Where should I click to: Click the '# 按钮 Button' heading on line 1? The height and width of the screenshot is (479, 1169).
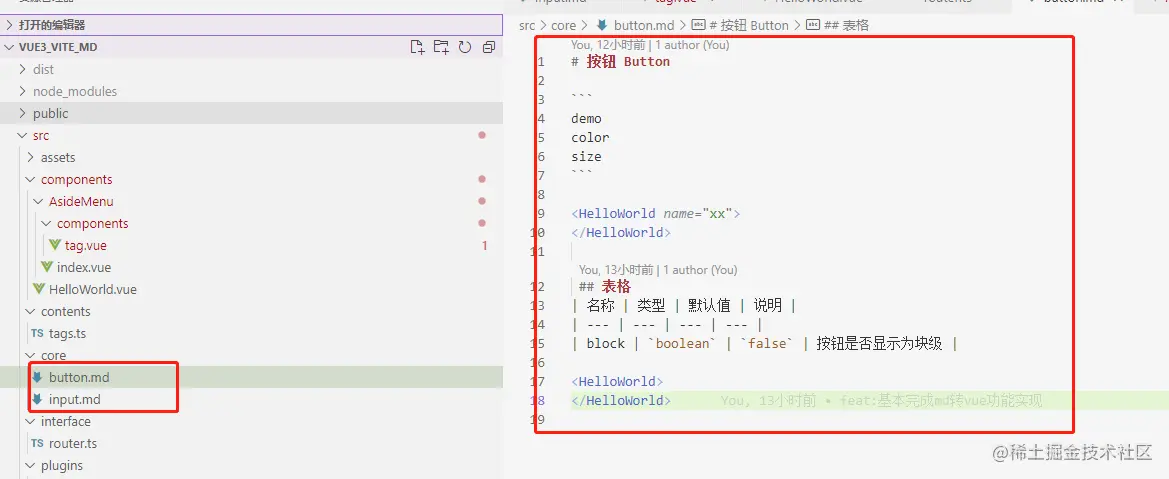(620, 62)
